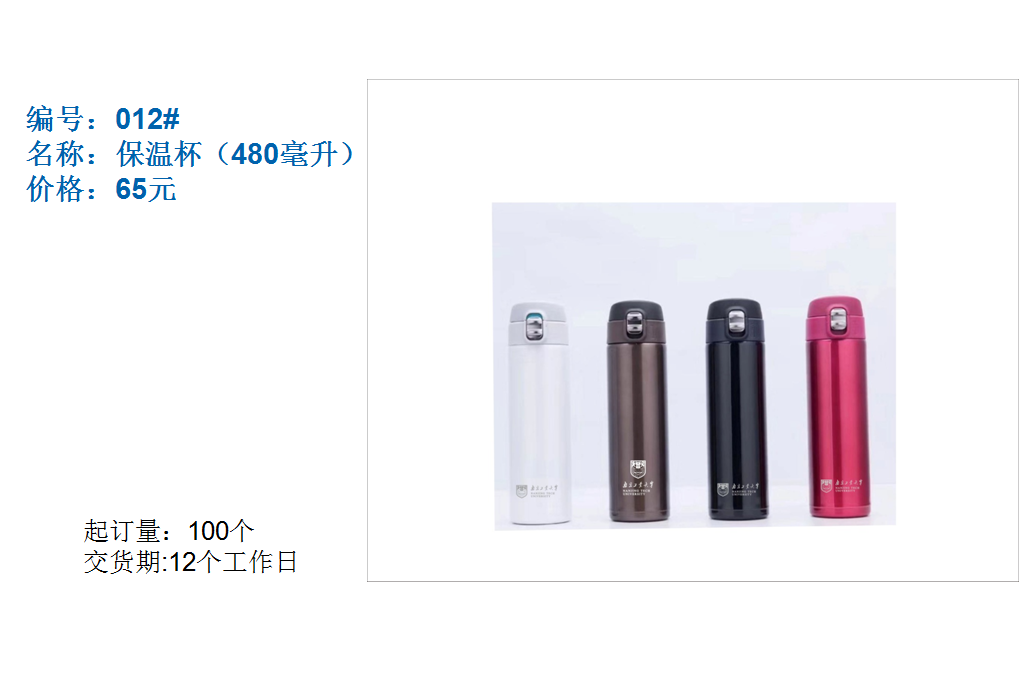Screen dimensions: 1034x691
Task: Click the black bottle's lid latch
Action: tap(736, 322)
